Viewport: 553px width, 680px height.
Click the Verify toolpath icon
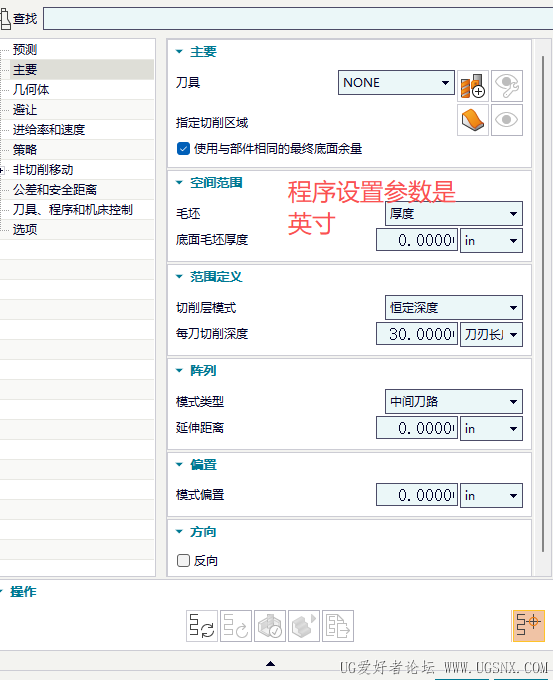coord(270,626)
